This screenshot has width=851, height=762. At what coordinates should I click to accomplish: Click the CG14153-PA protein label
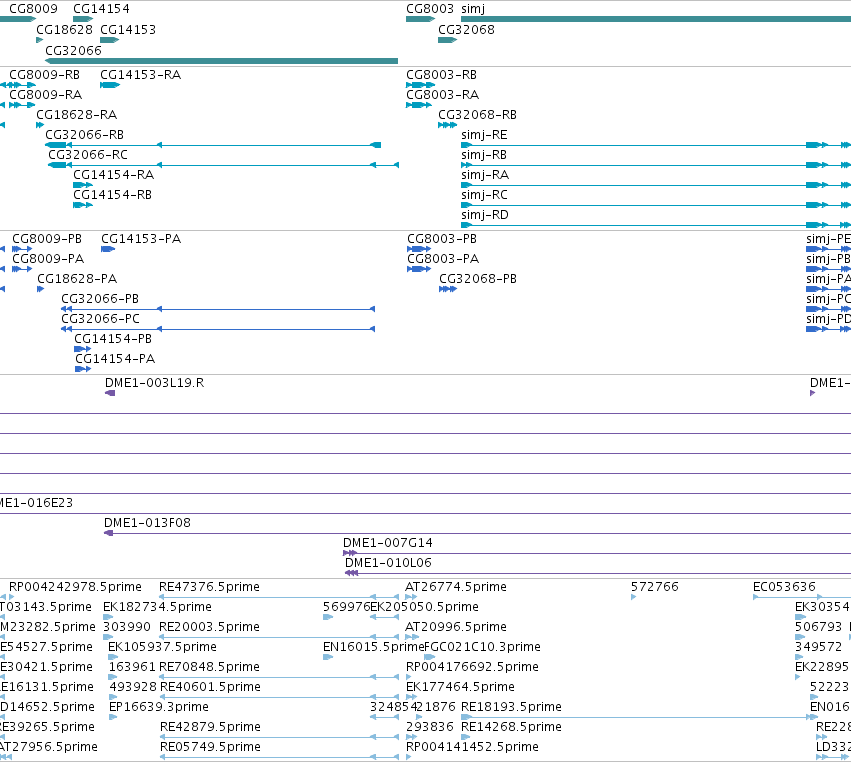[141, 239]
